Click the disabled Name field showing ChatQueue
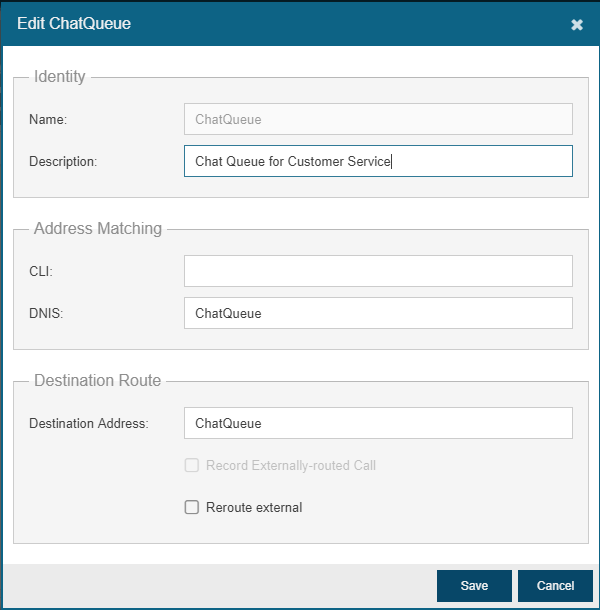Image resolution: width=600 pixels, height=610 pixels. (x=378, y=119)
